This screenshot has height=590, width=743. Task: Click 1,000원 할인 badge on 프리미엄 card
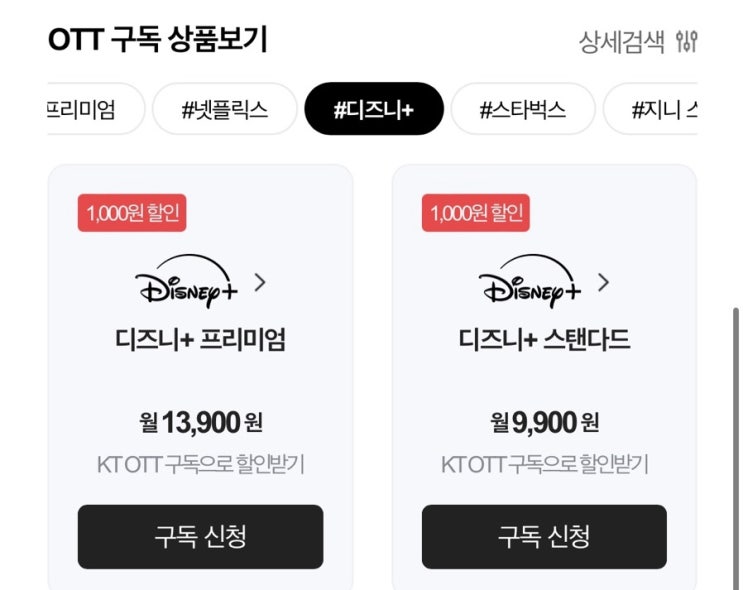click(x=132, y=213)
